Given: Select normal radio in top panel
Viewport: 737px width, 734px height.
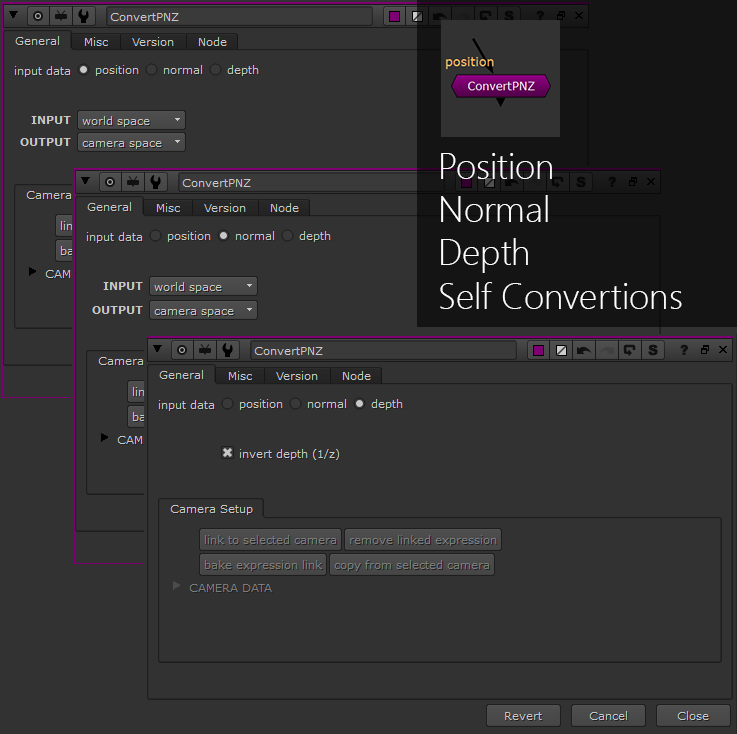Looking at the screenshot, I should 151,70.
